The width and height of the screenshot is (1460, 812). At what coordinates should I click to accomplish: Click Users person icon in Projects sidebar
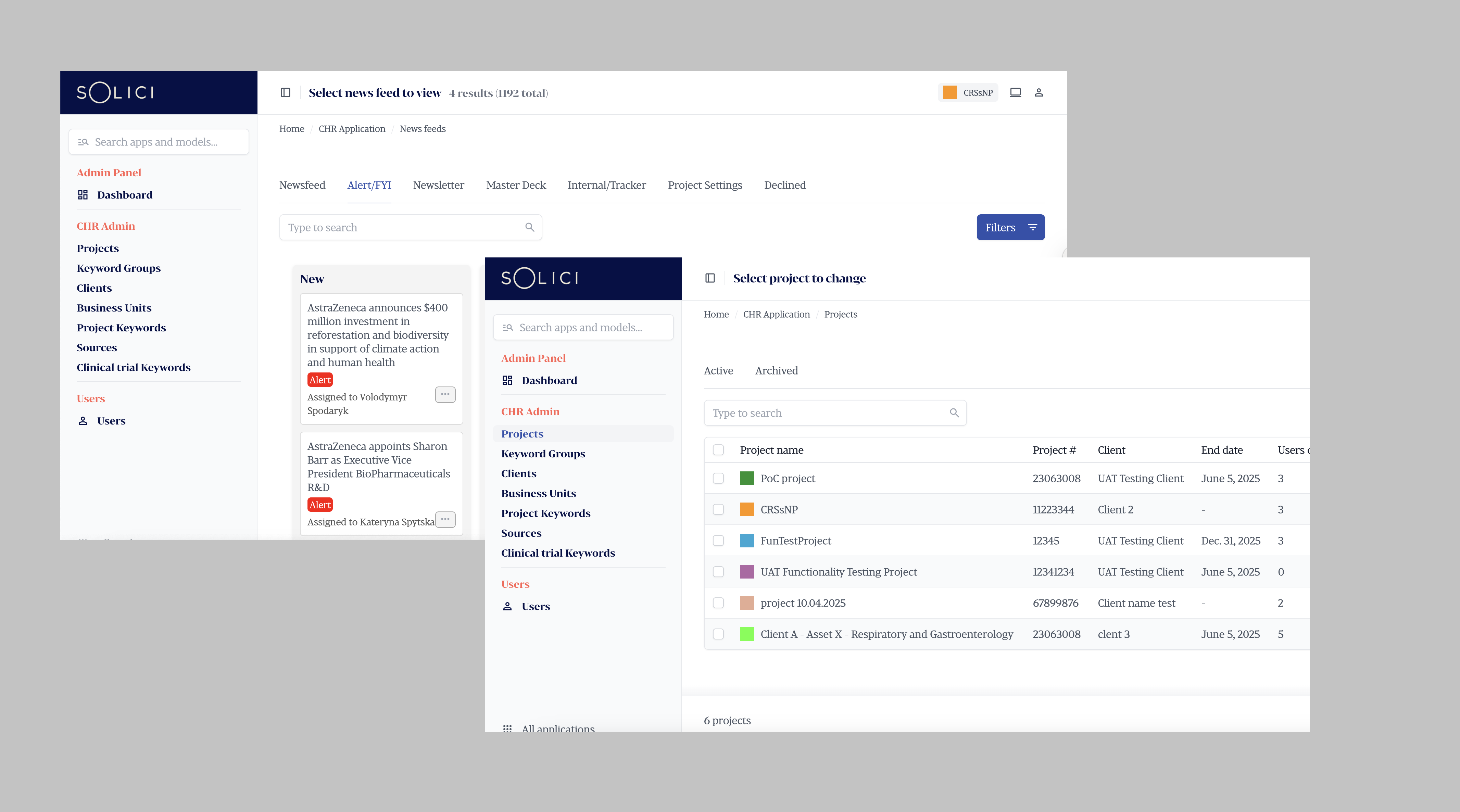[507, 606]
